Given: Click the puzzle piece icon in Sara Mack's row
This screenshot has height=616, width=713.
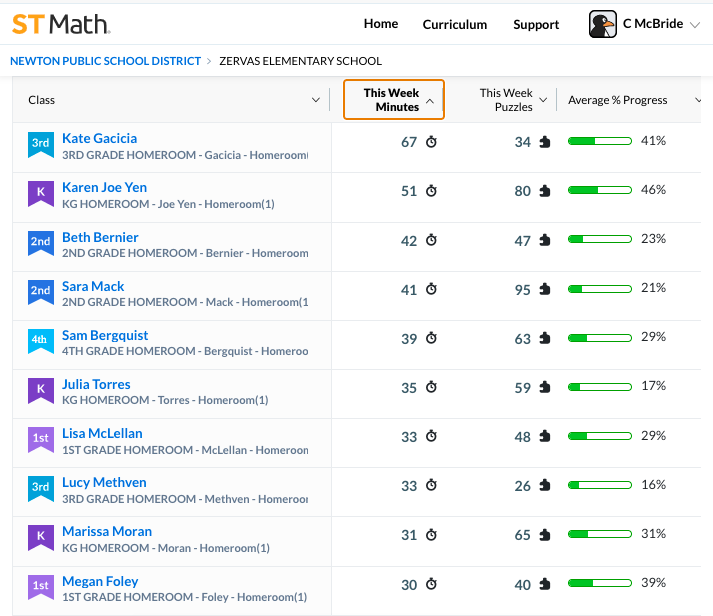Looking at the screenshot, I should coord(545,289).
